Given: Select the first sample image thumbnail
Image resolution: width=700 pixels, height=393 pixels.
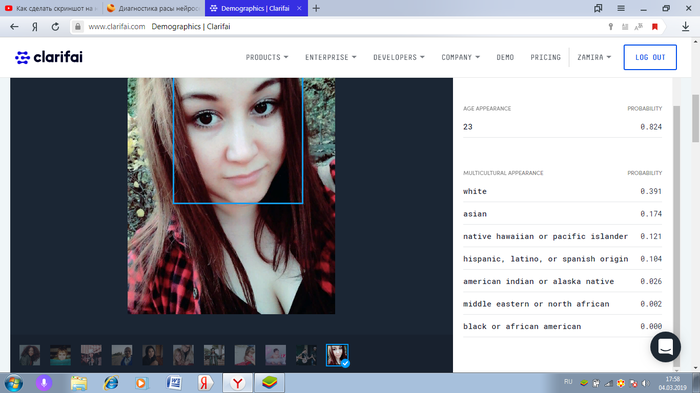Looking at the screenshot, I should tap(30, 355).
